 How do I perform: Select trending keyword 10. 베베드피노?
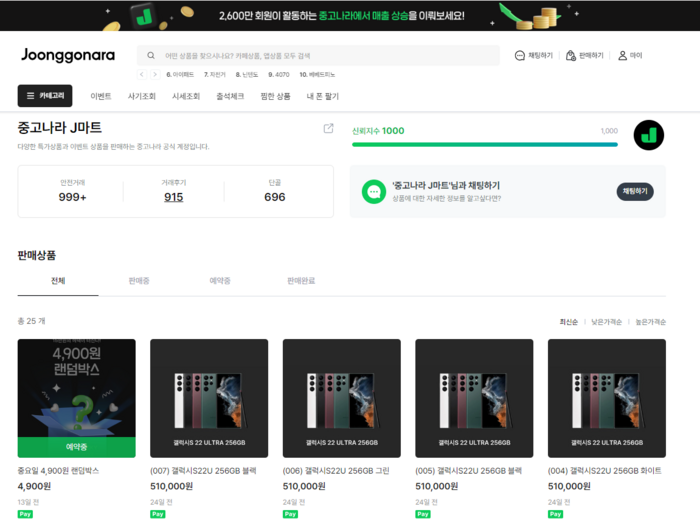click(317, 75)
